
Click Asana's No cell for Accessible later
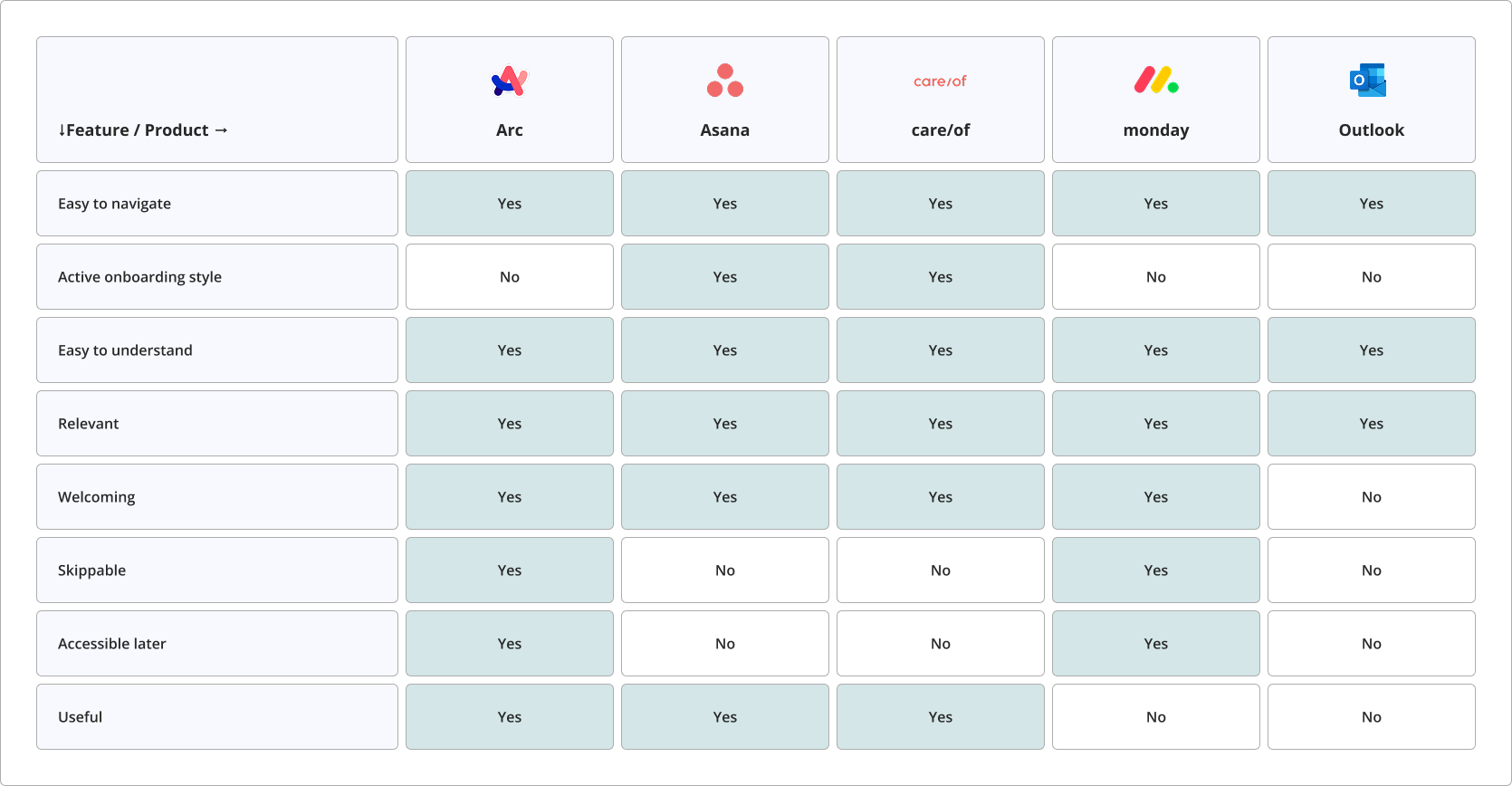tap(725, 644)
